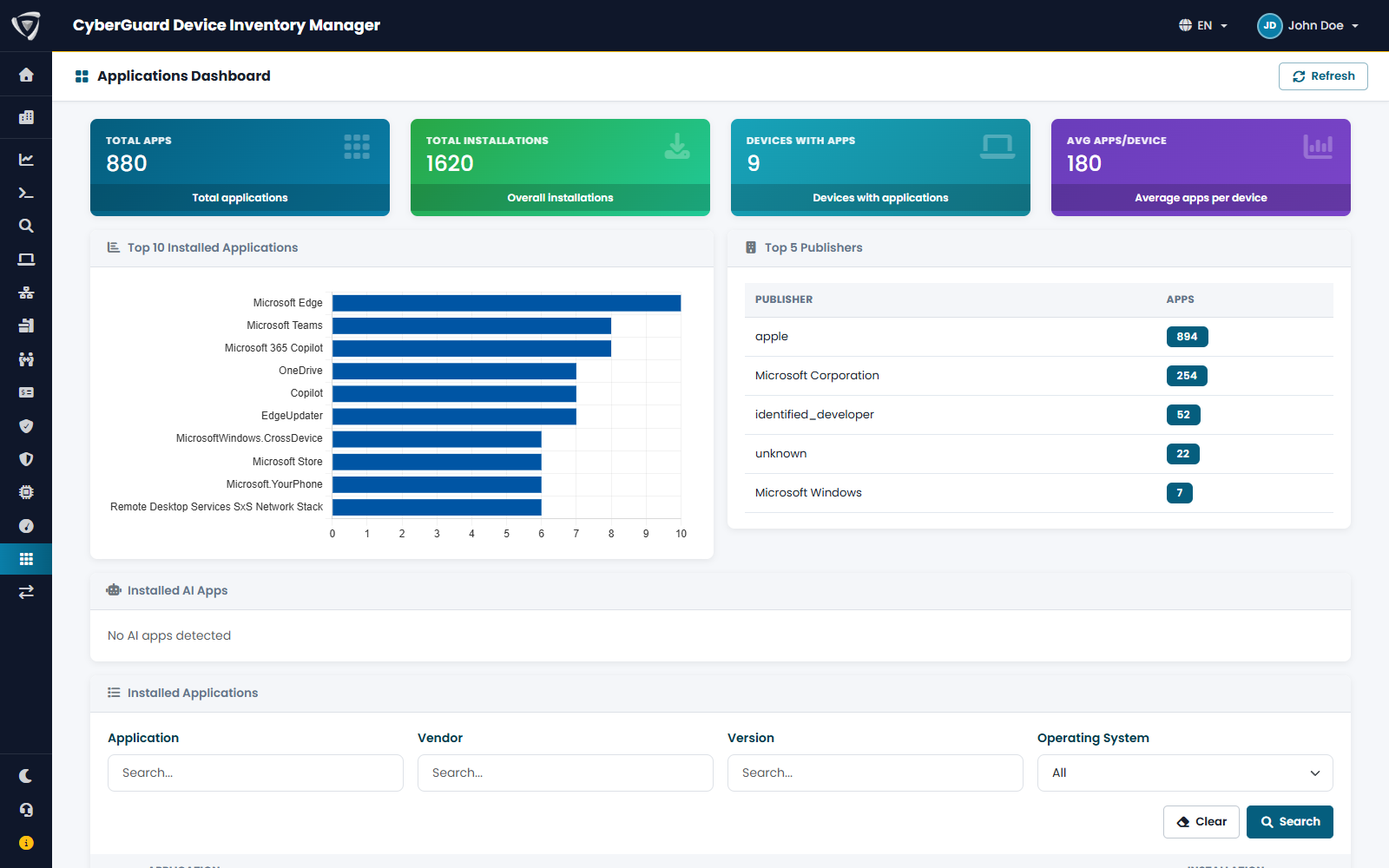Click the CyberGuard shield logo

pos(26,26)
